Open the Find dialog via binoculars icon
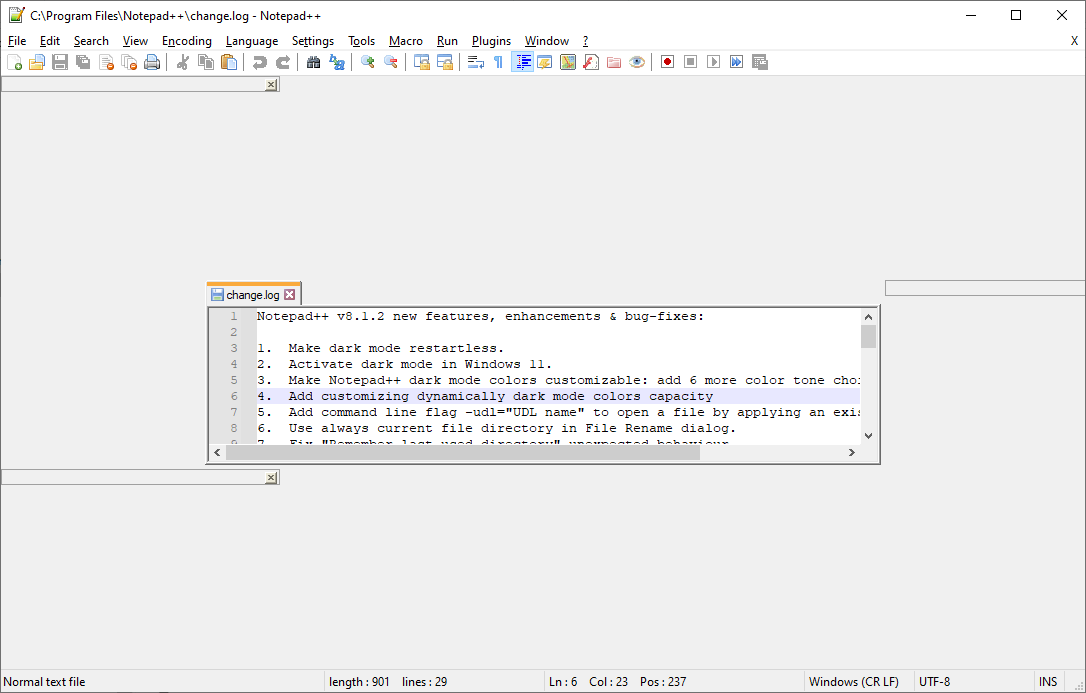The image size is (1086, 693). click(313, 61)
